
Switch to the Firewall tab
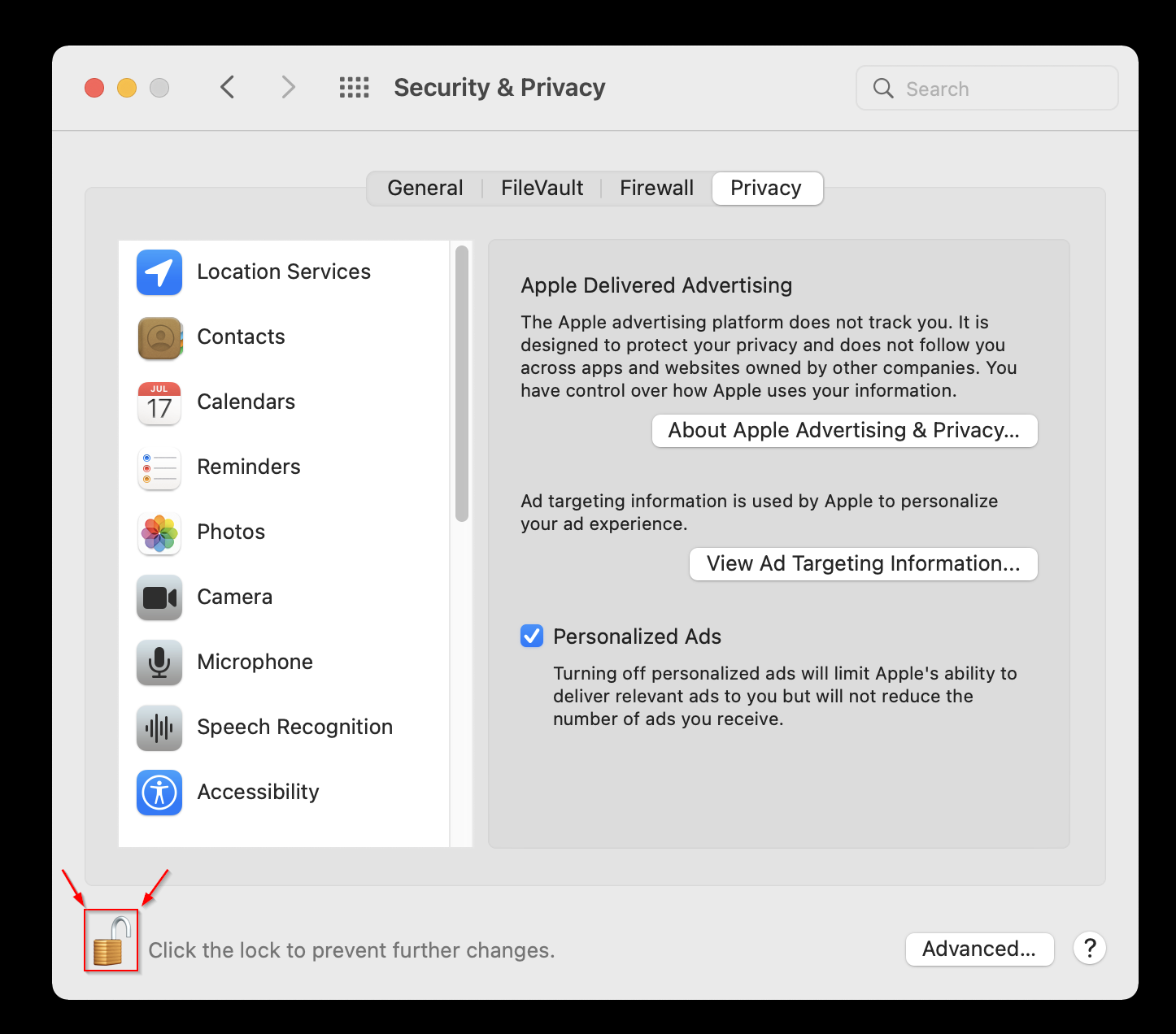point(656,189)
